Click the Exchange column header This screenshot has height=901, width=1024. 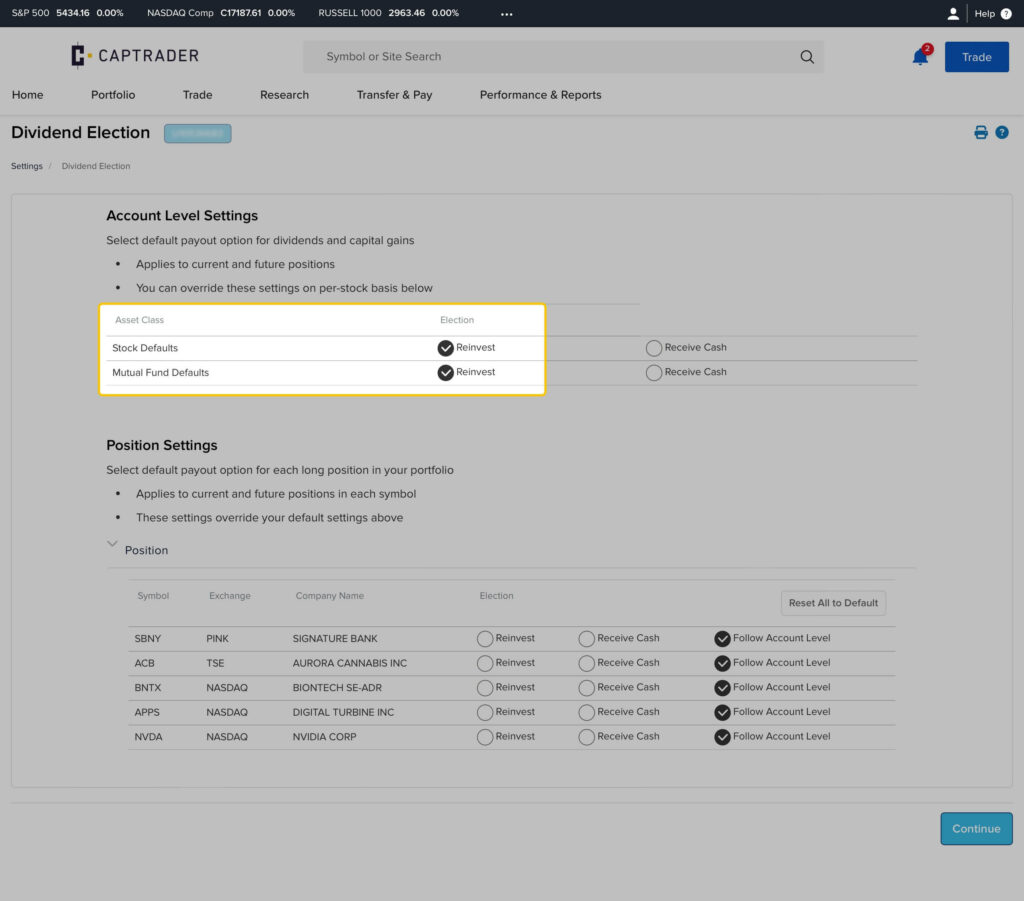pyautogui.click(x=229, y=596)
